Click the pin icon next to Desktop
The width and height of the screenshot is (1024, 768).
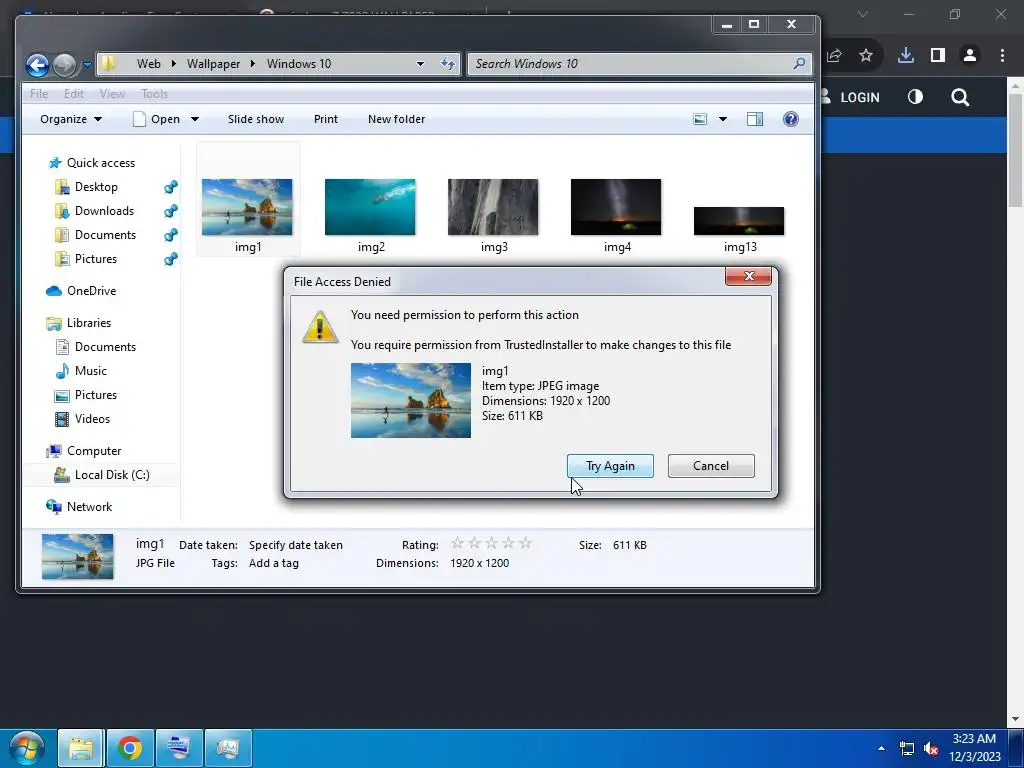coord(170,187)
